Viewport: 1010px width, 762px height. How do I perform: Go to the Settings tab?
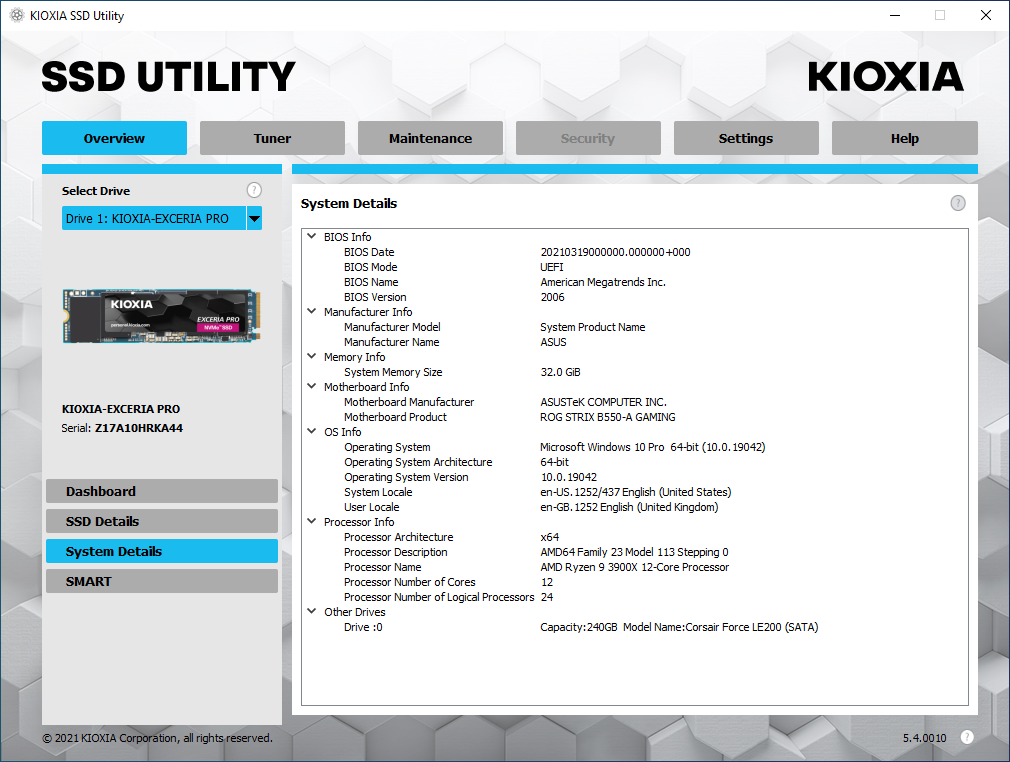pos(746,138)
